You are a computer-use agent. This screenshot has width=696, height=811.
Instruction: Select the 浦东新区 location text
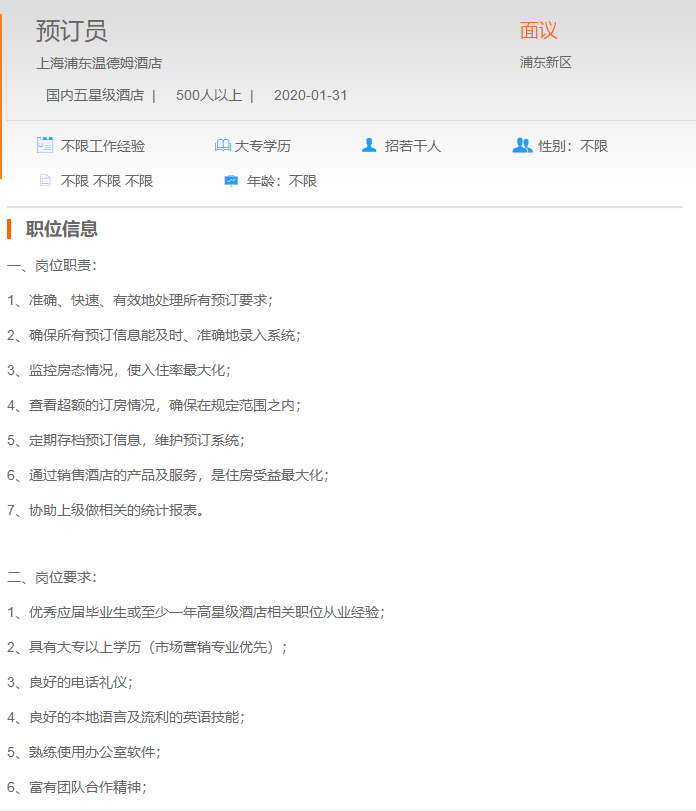pyautogui.click(x=546, y=62)
